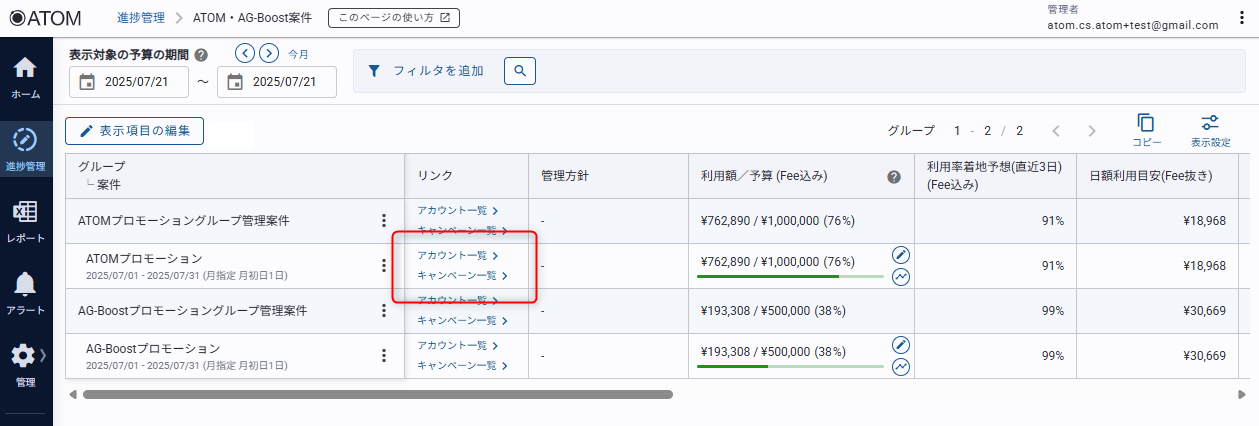
Task: Go to previous budget period arrow
Action: tap(245, 53)
